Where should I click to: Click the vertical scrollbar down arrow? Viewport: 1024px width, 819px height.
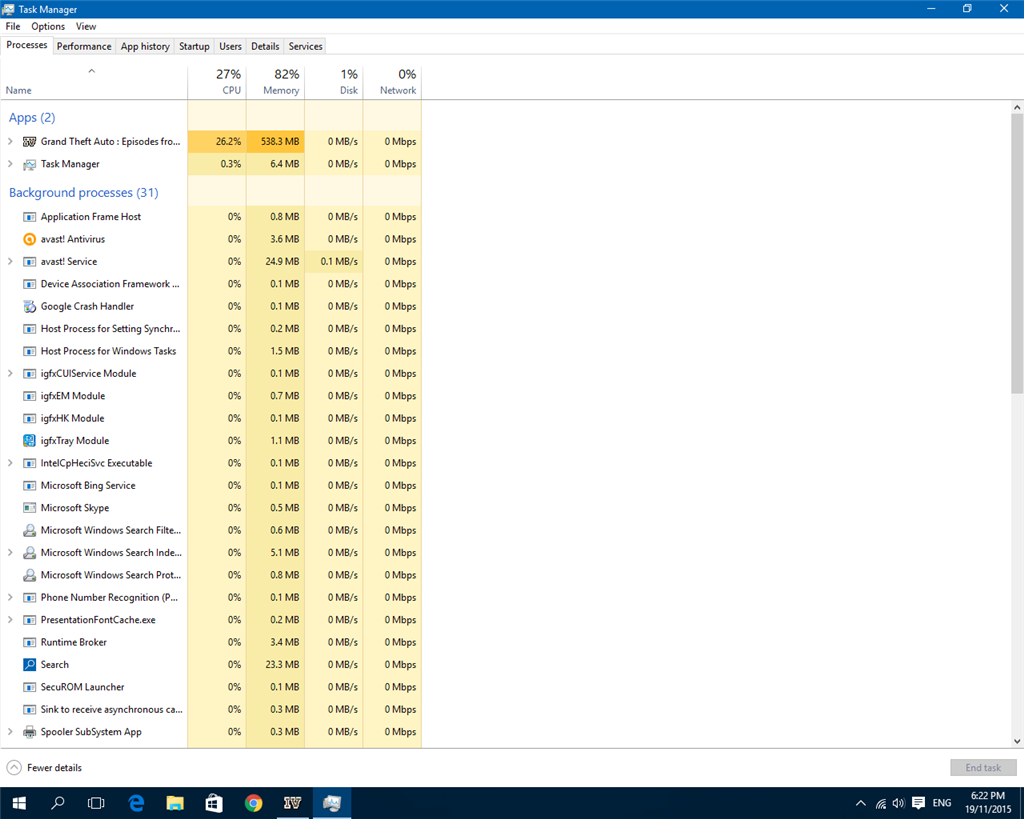click(1017, 741)
